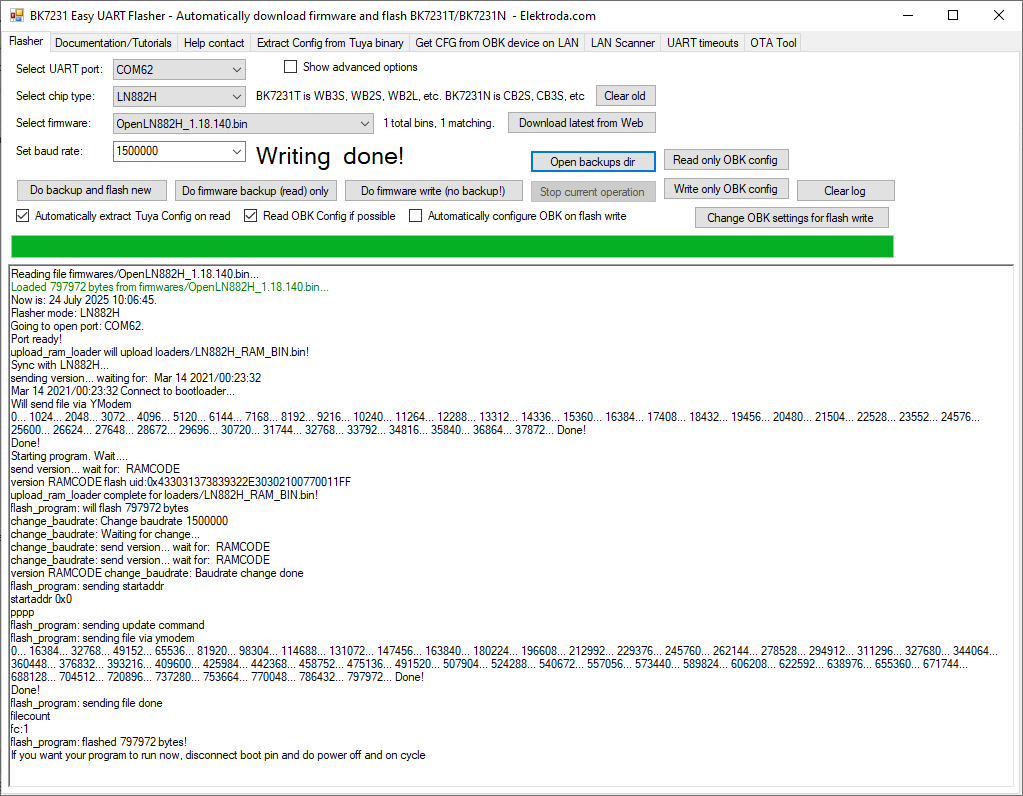Click the Clear log button

pyautogui.click(x=845, y=191)
